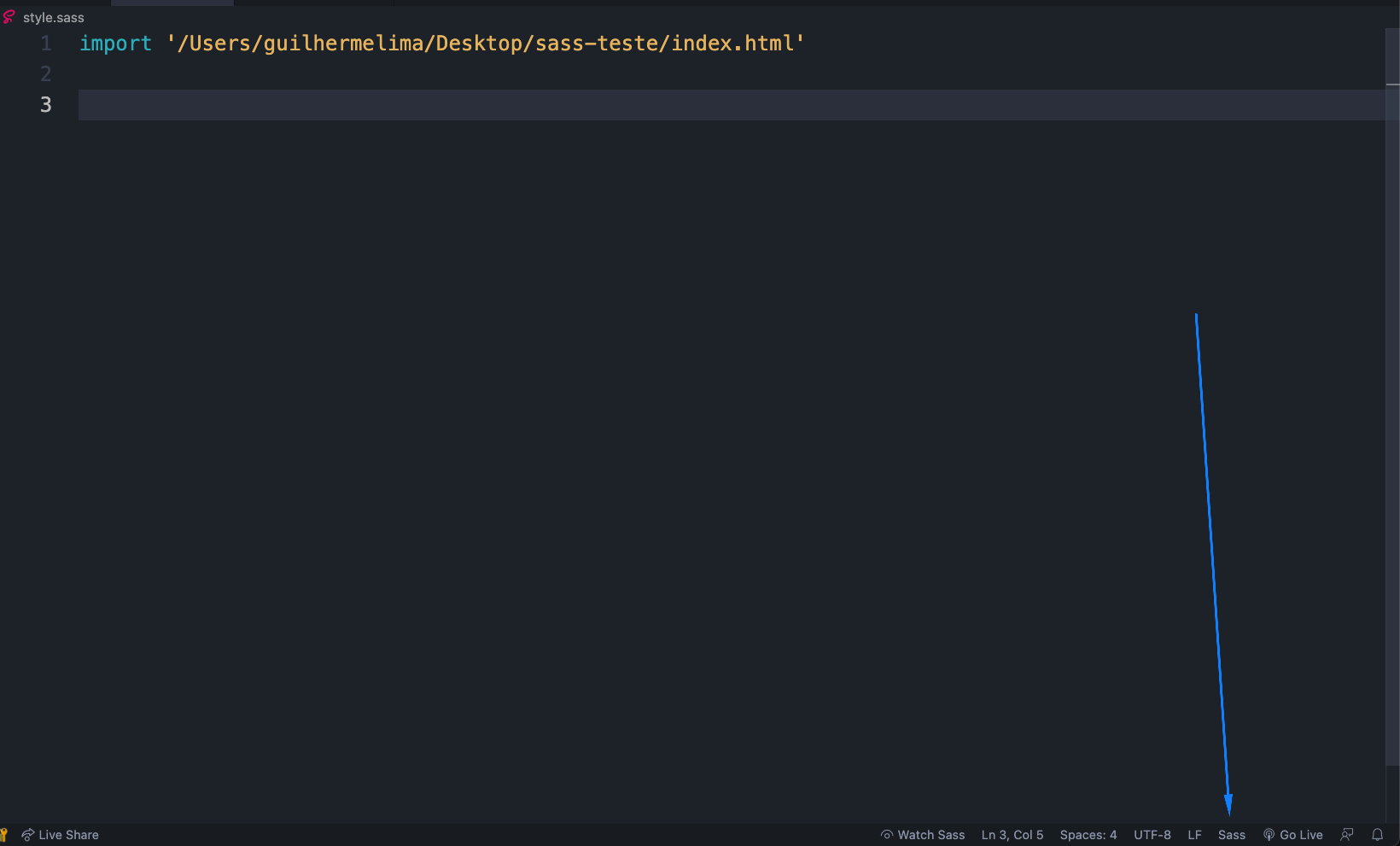Click the style.sass breadcrumb

[54, 17]
